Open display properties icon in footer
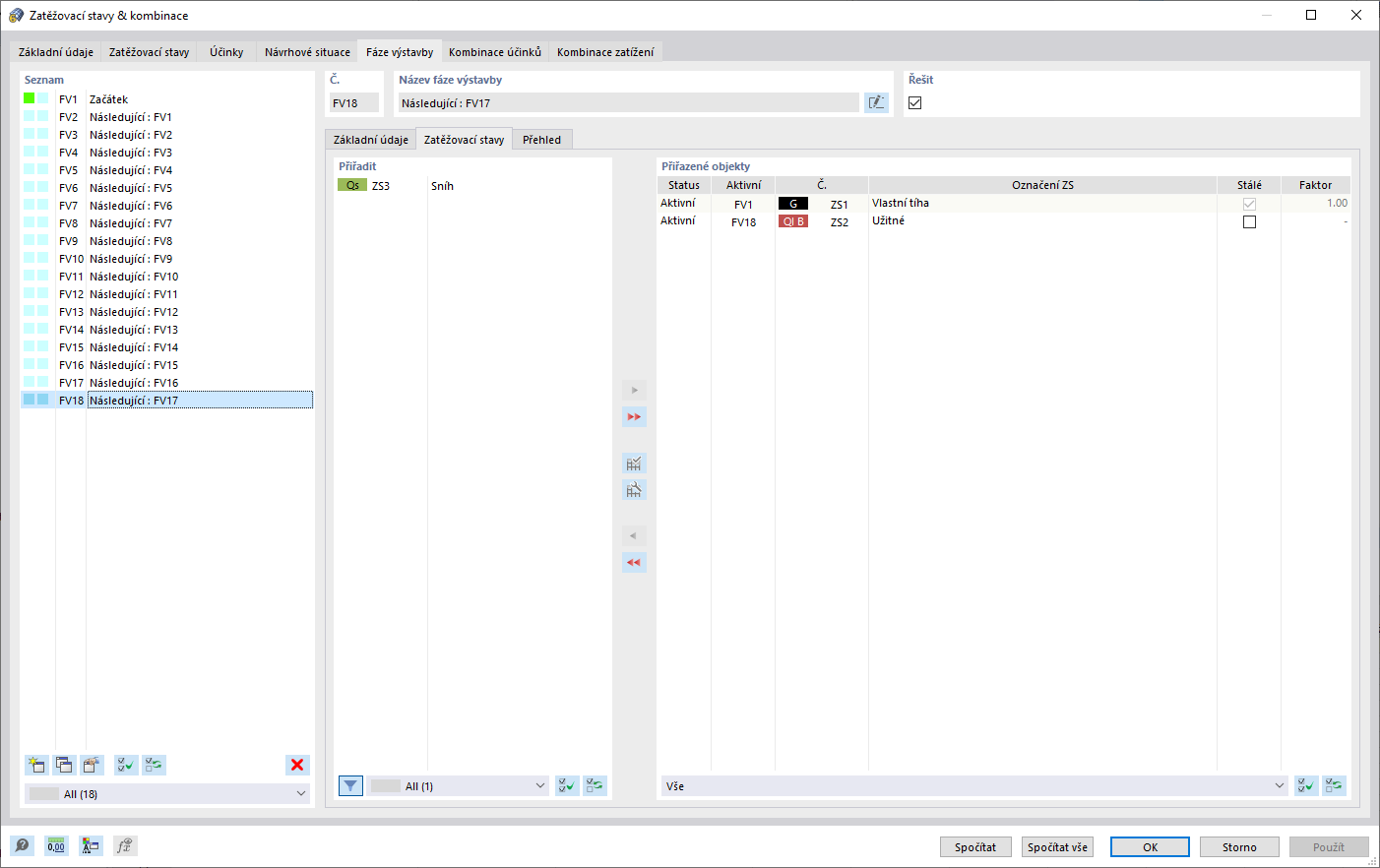The image size is (1380, 868). (x=91, y=845)
